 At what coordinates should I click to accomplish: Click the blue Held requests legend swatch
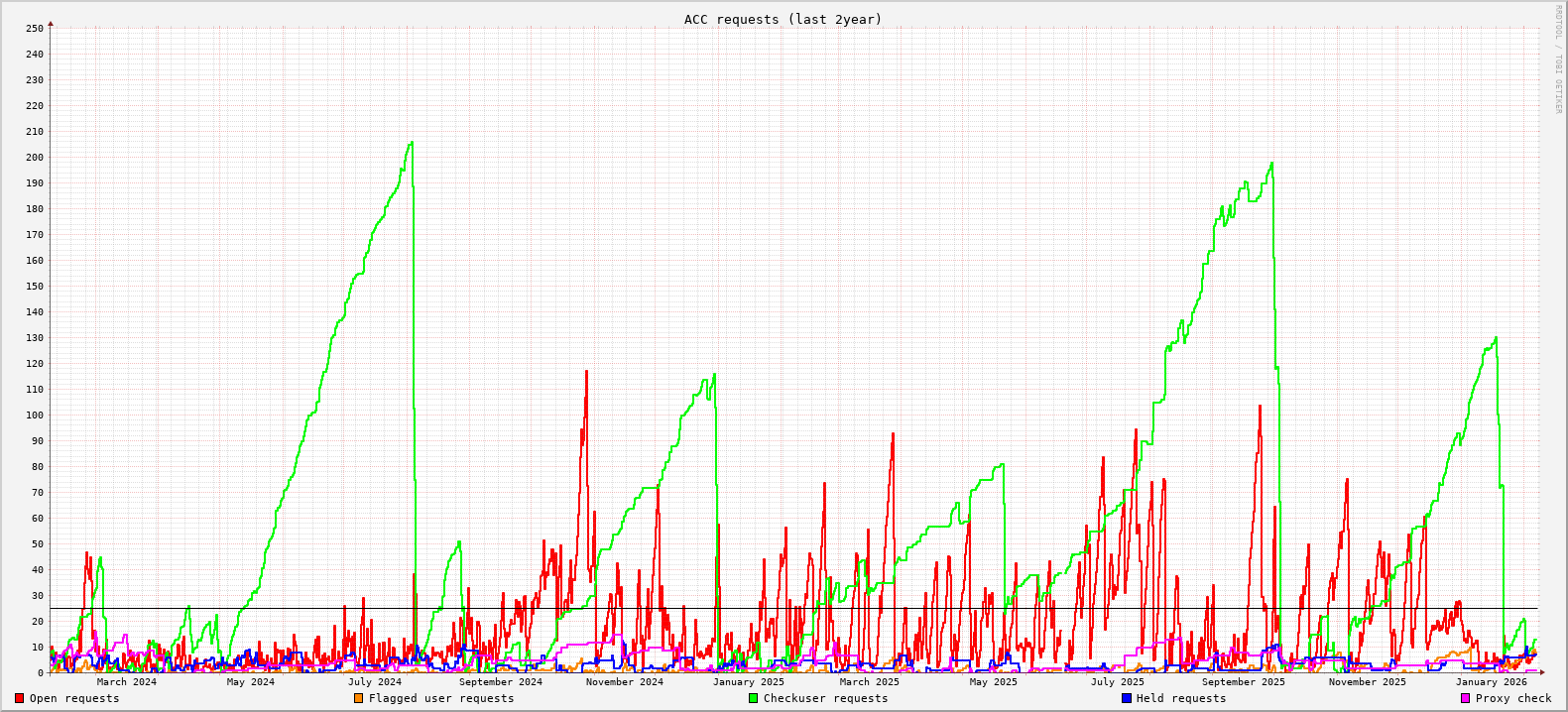tap(1126, 698)
